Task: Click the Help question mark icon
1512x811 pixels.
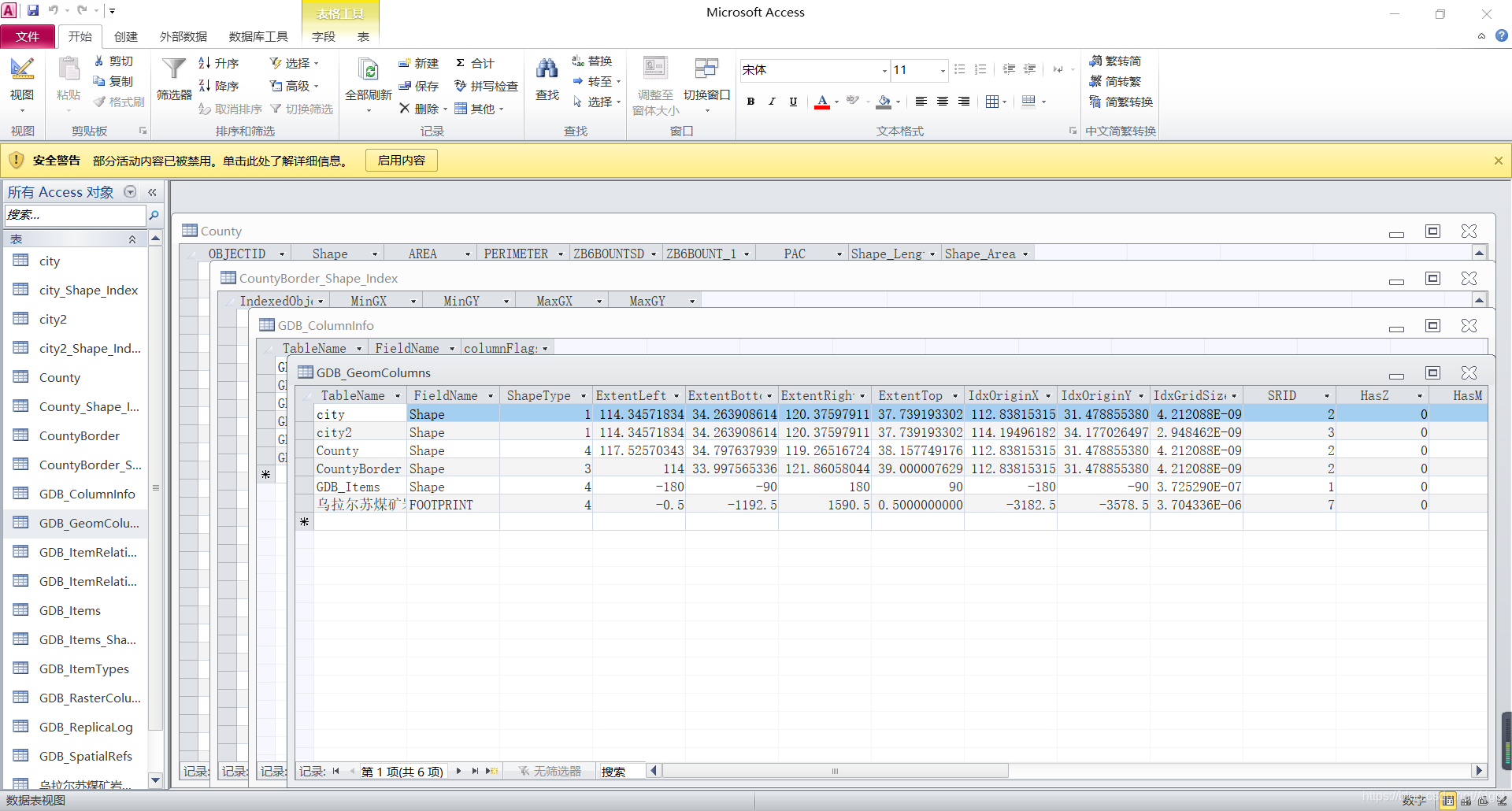Action: pyautogui.click(x=1502, y=35)
